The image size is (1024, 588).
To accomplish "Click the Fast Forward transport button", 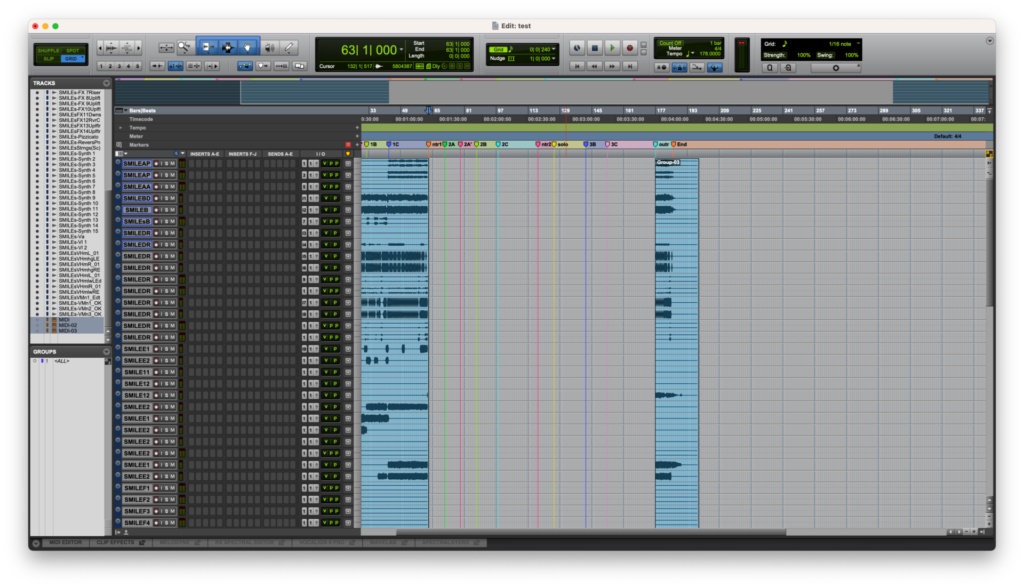I will 612,66.
